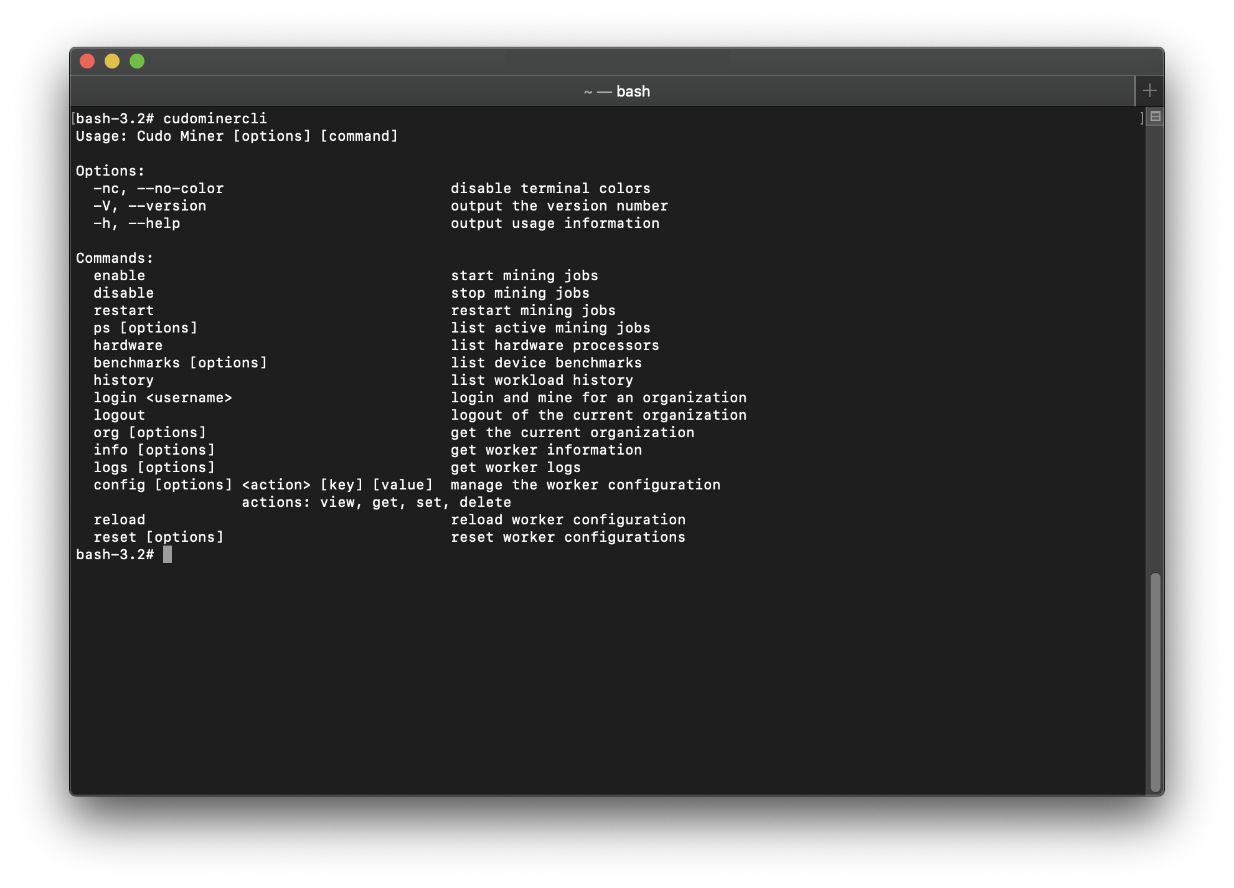Minimize the terminal with yellow button
Image resolution: width=1234 pixels, height=888 pixels.
(112, 61)
